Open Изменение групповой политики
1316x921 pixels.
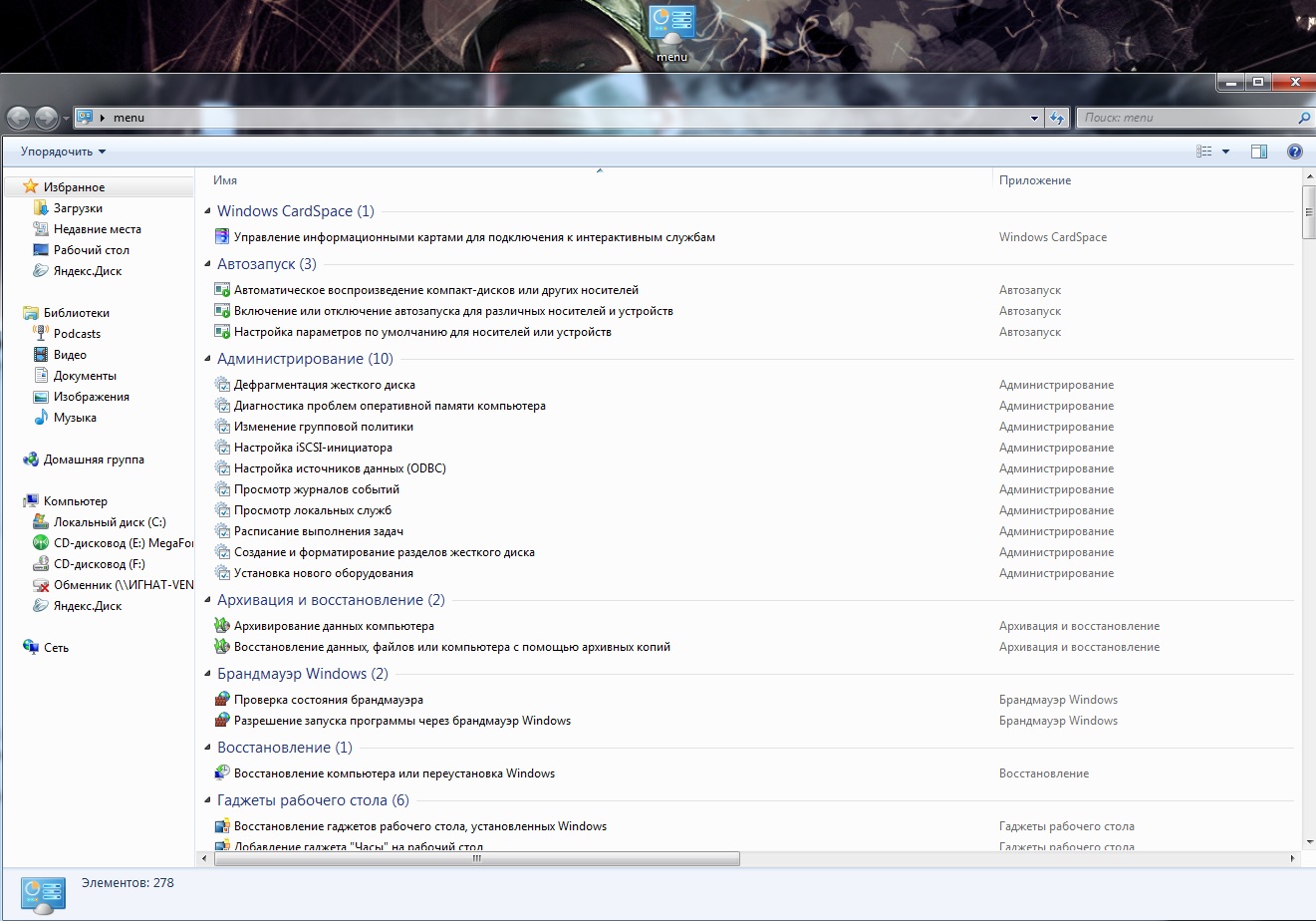tap(324, 427)
